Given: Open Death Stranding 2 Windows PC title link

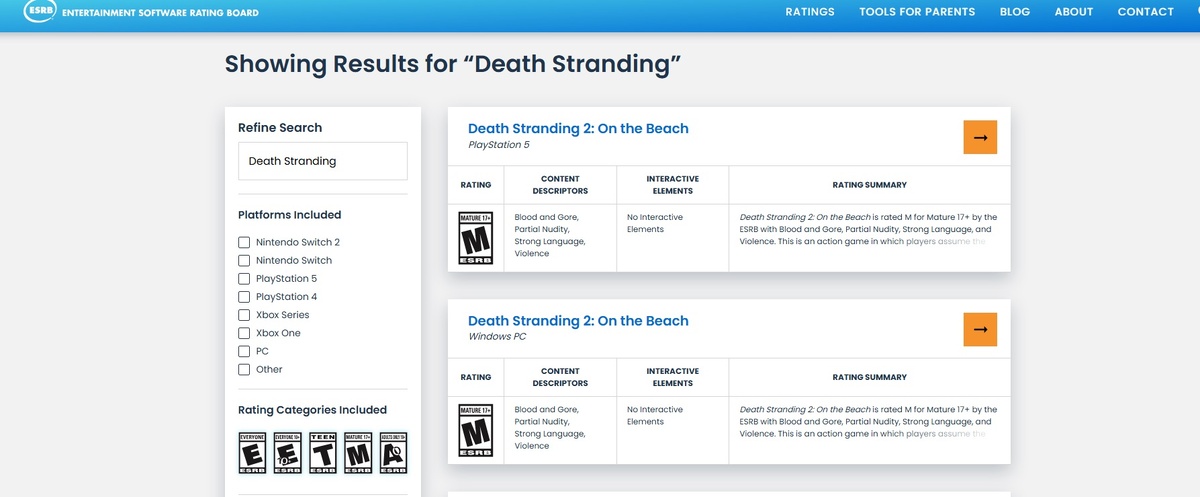Looking at the screenshot, I should (578, 321).
